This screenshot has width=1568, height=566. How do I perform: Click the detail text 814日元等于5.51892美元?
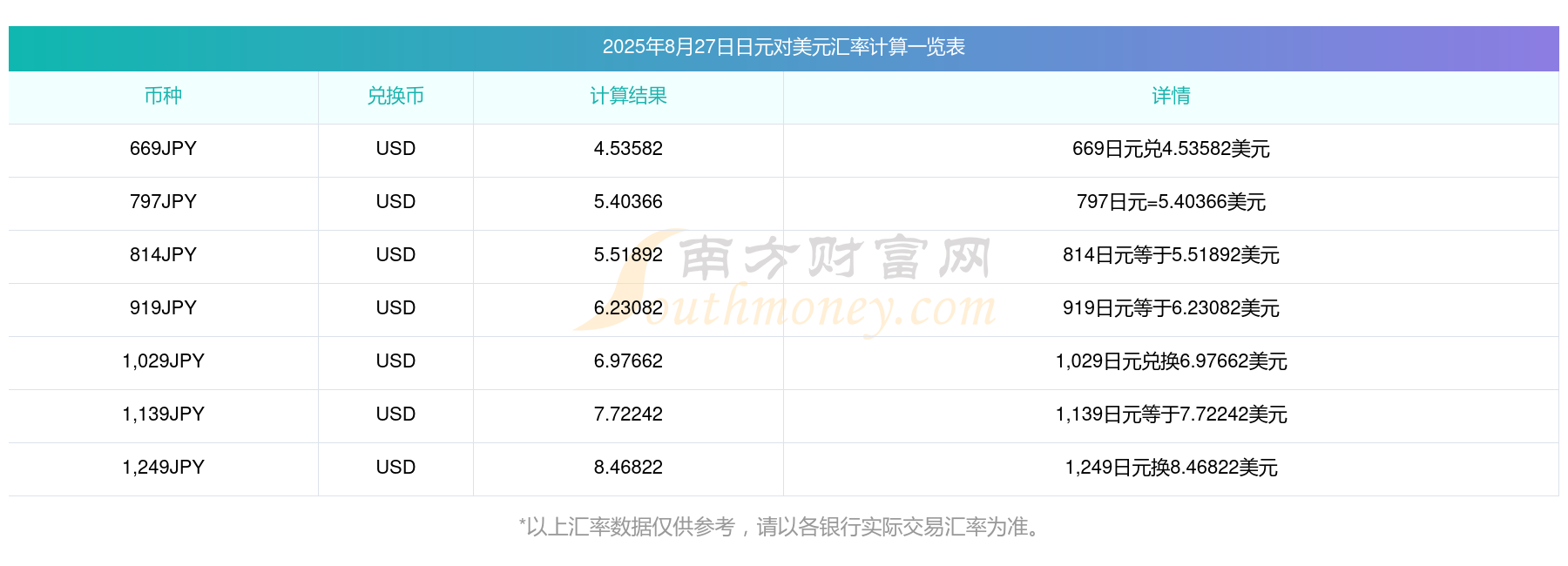coord(1171,255)
